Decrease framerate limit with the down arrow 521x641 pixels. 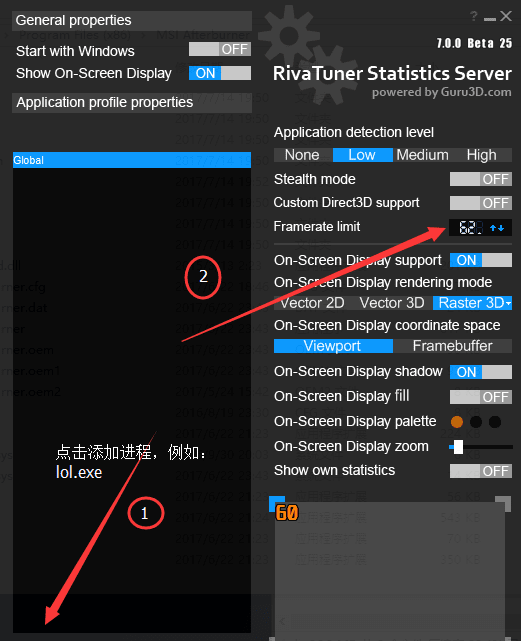pyautogui.click(x=501, y=228)
